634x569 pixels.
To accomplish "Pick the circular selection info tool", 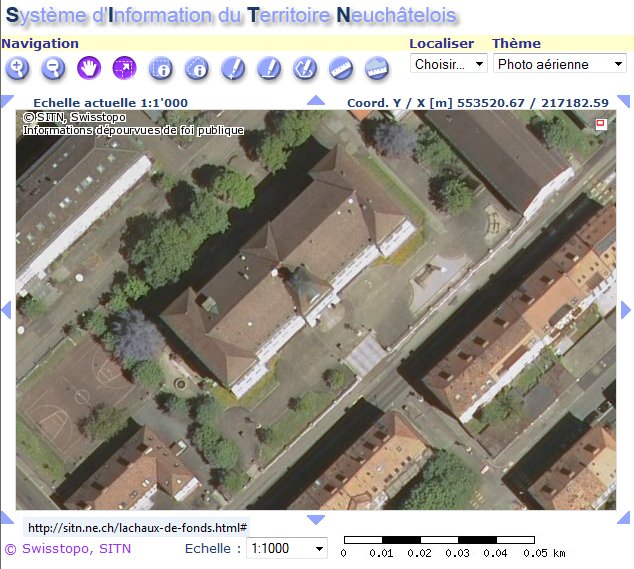I will coord(197,68).
